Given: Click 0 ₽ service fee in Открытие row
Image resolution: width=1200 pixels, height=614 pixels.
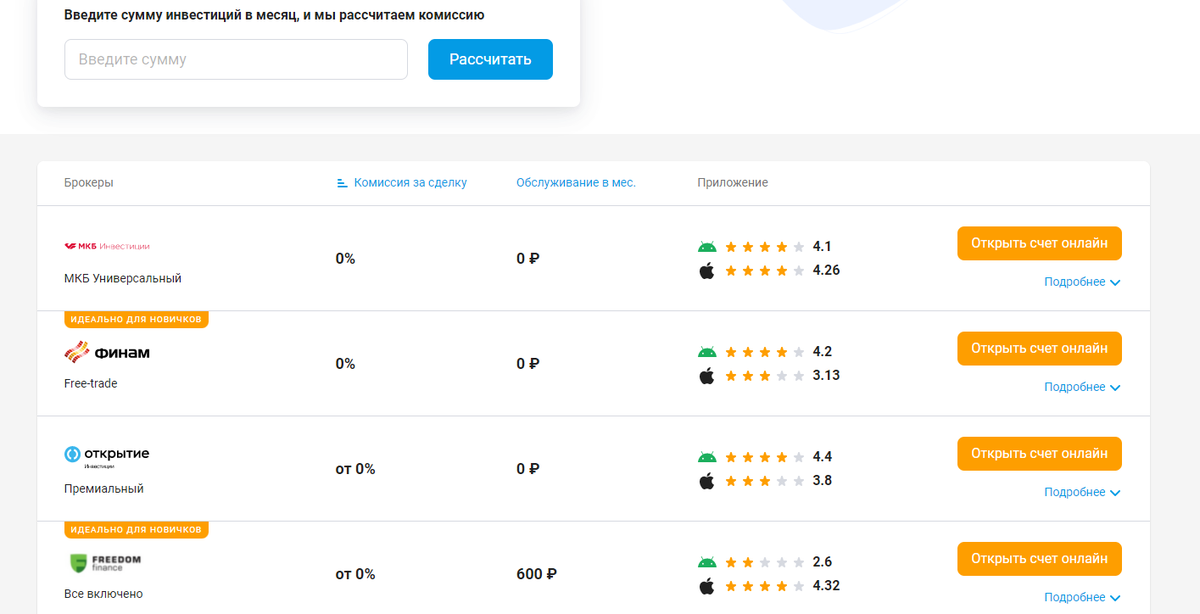Looking at the screenshot, I should (528, 469).
